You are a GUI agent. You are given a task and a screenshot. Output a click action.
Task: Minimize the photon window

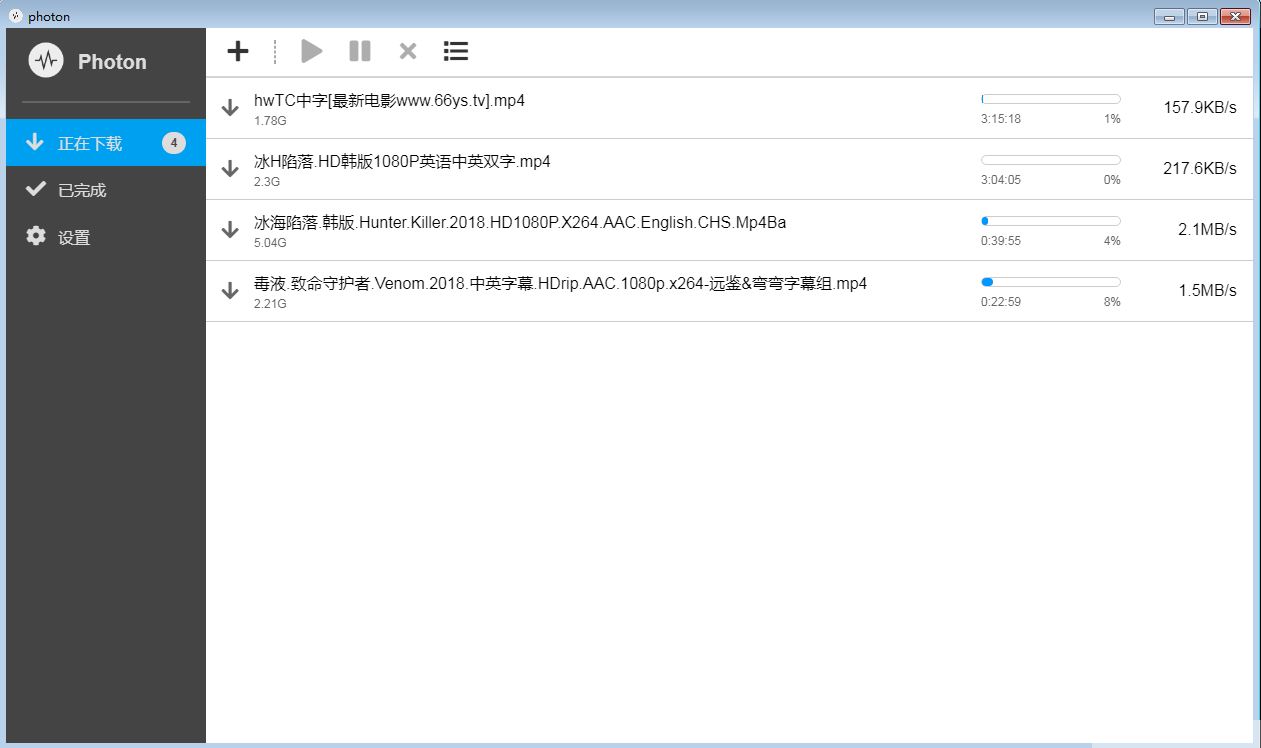(x=1169, y=16)
